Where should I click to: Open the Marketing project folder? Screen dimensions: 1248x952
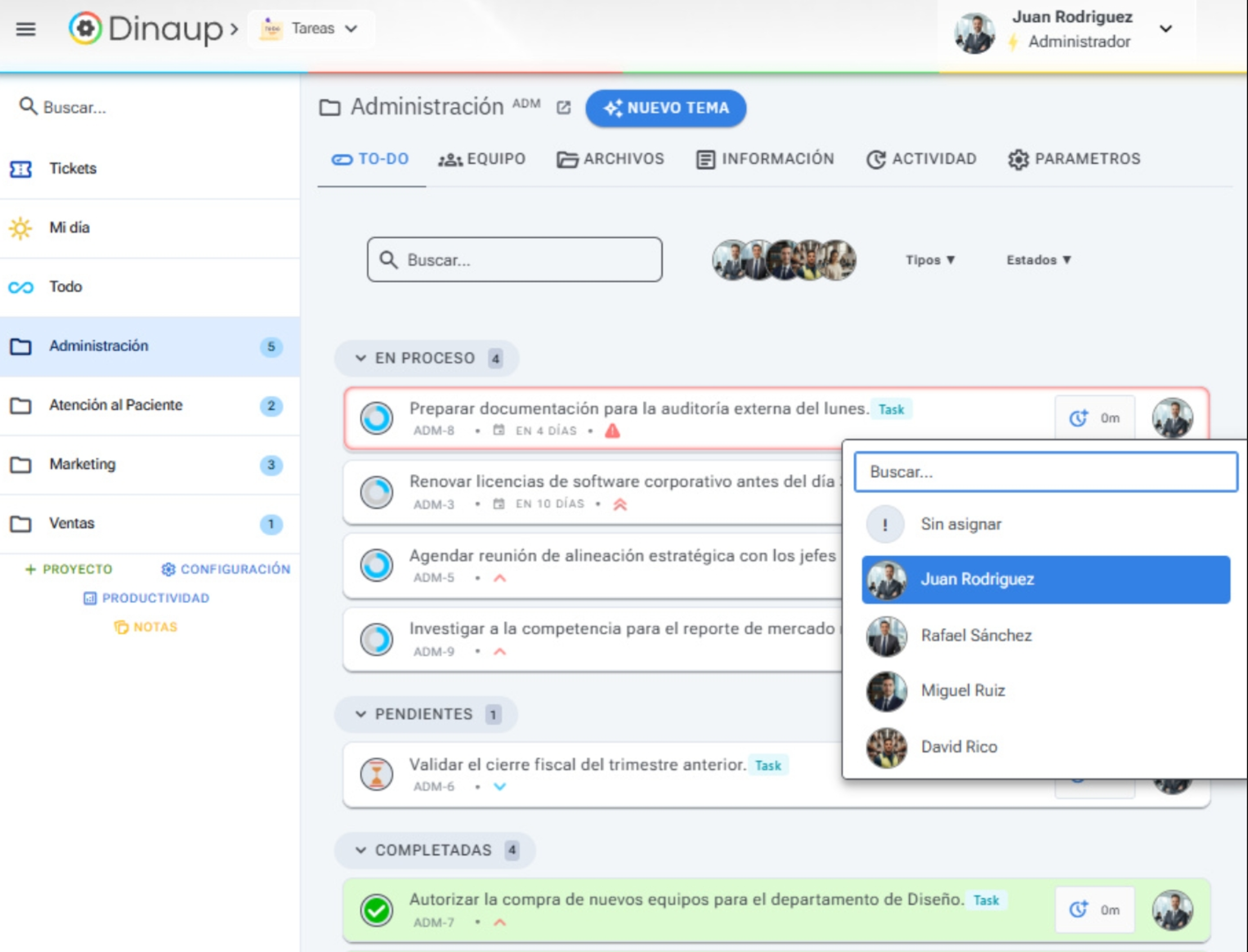click(83, 464)
